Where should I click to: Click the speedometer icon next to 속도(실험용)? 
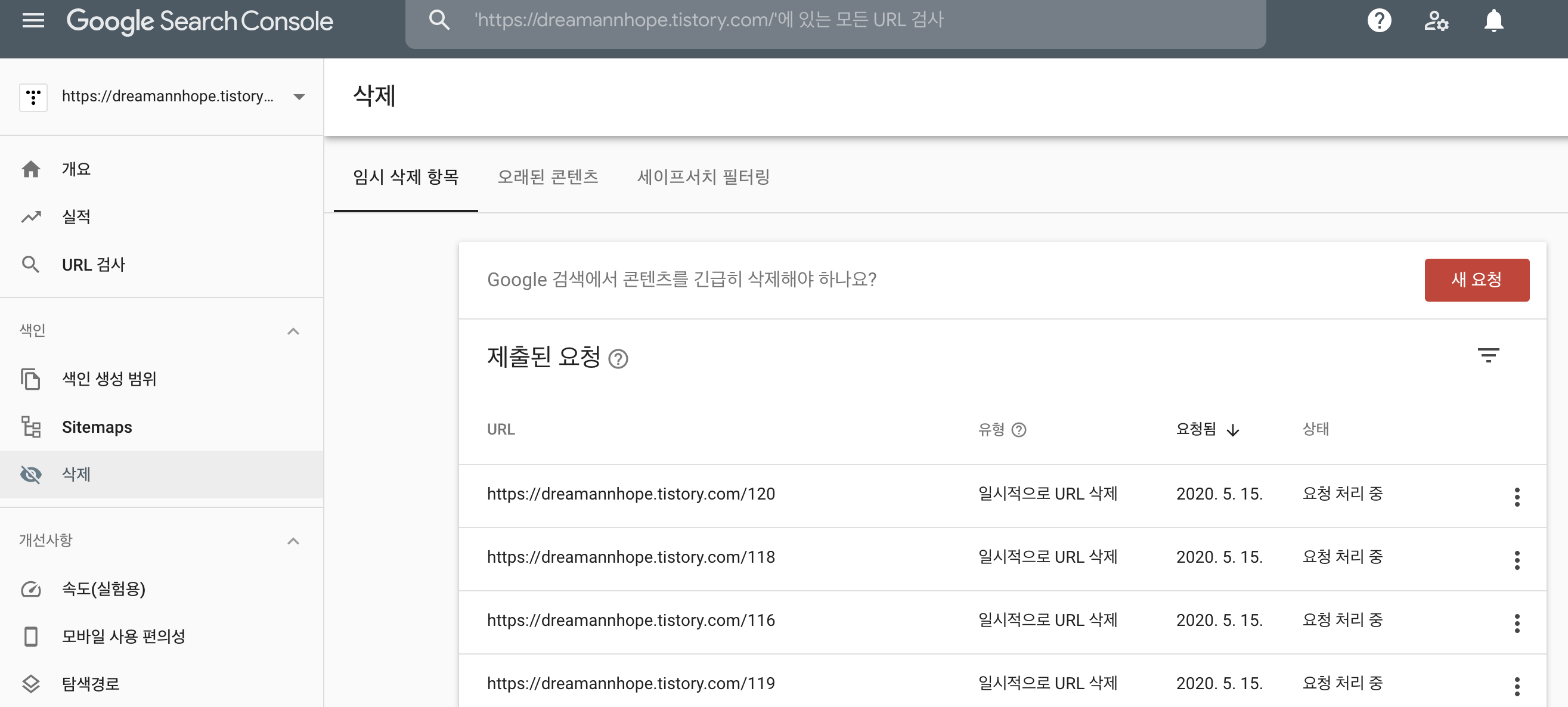[30, 588]
